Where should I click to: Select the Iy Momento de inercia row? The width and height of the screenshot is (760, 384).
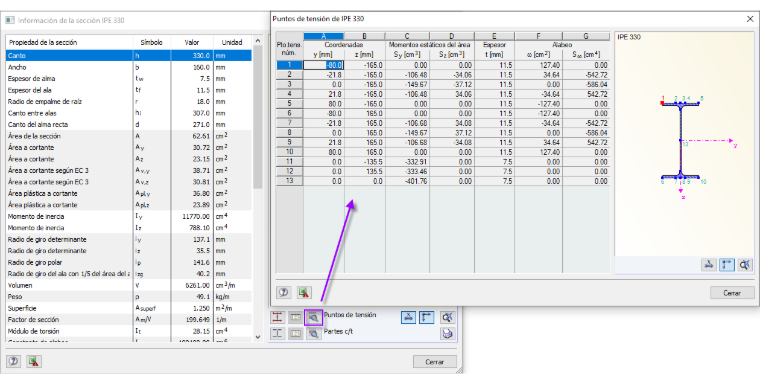pyautogui.click(x=129, y=217)
